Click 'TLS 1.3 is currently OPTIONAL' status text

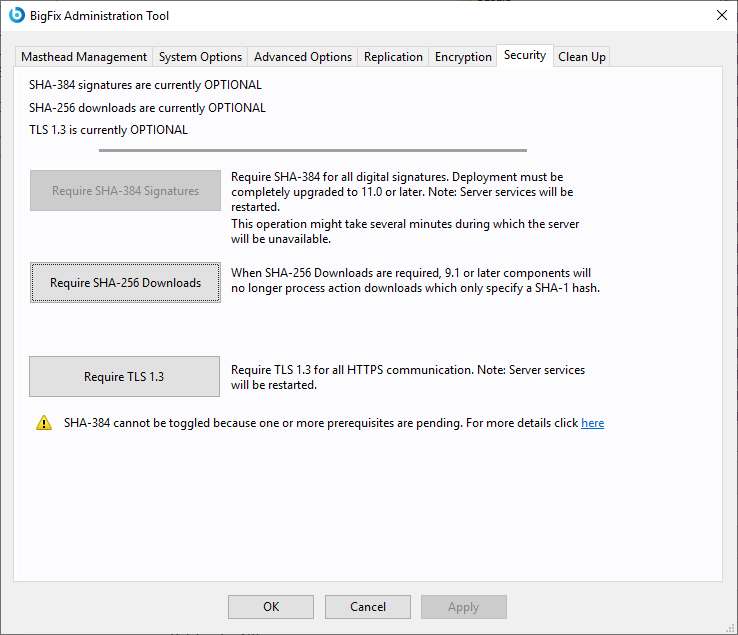tap(108, 130)
